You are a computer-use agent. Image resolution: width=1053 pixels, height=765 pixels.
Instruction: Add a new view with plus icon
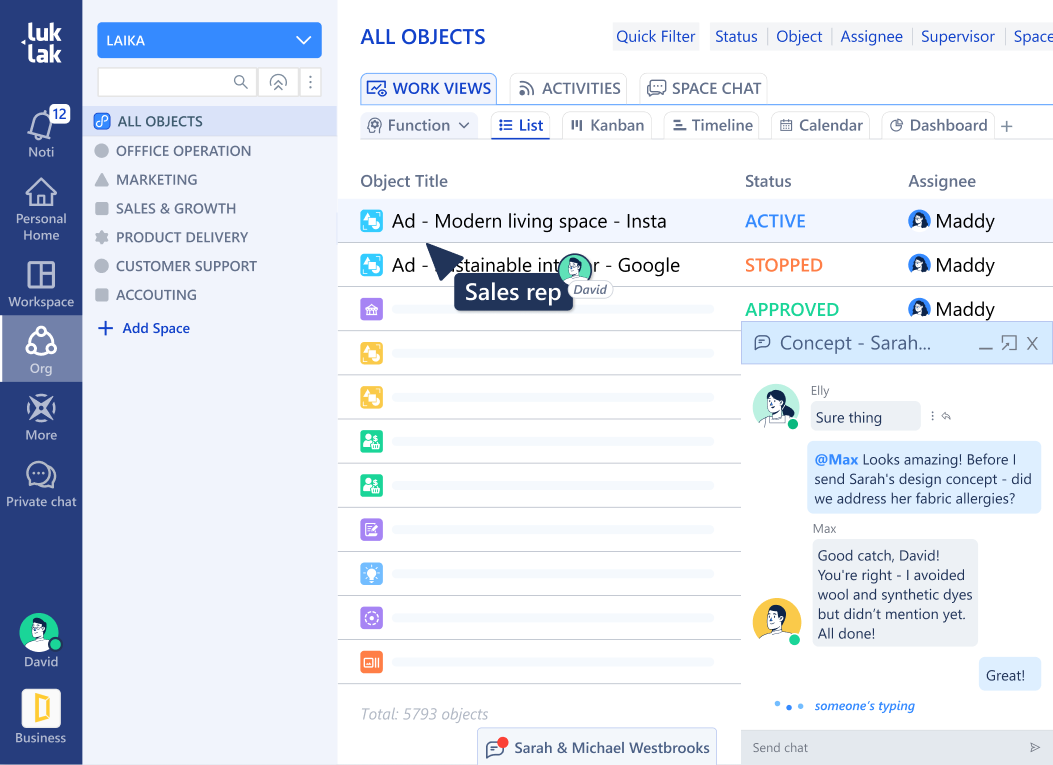(1007, 126)
